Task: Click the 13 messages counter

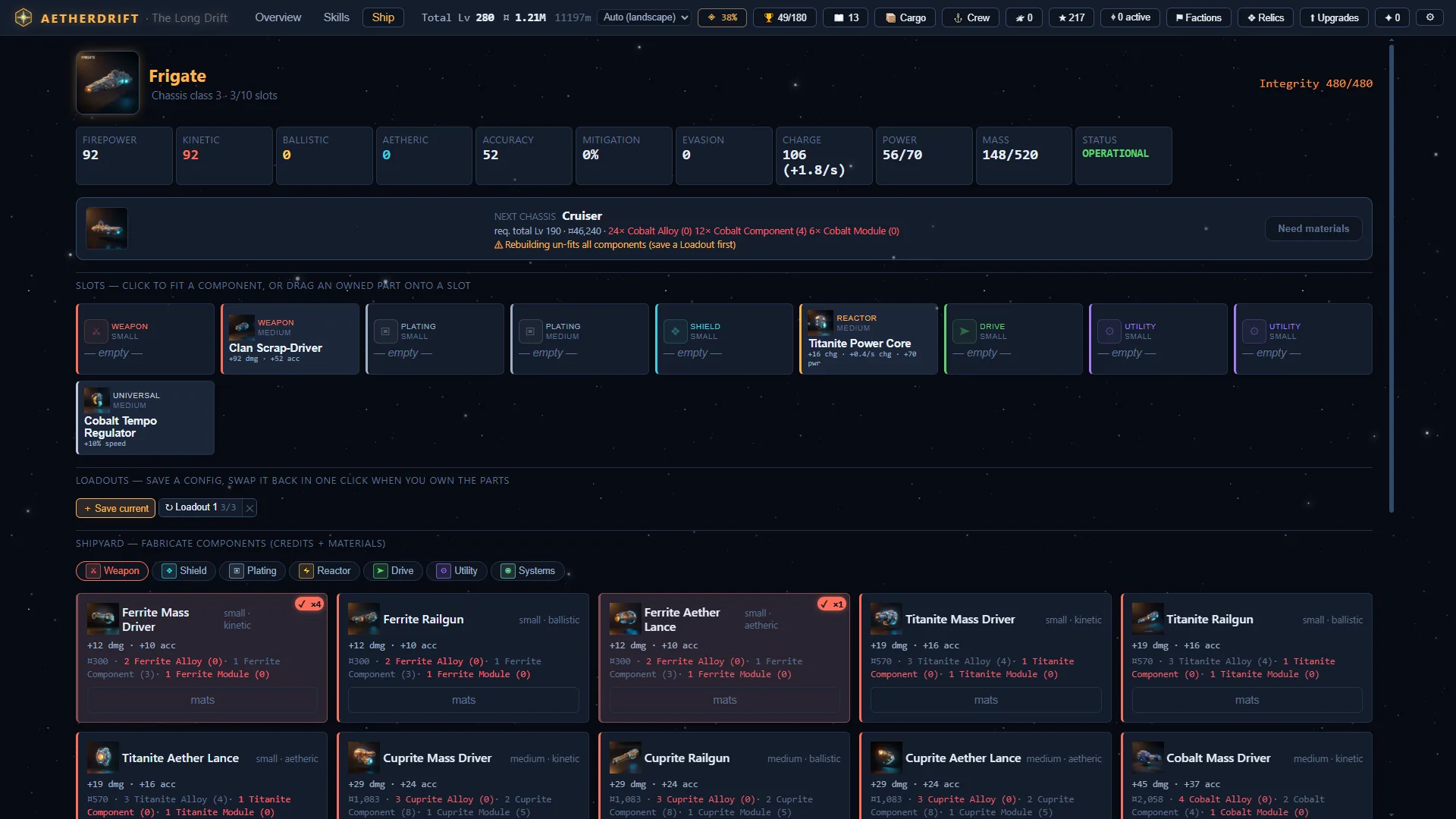Action: click(x=846, y=17)
